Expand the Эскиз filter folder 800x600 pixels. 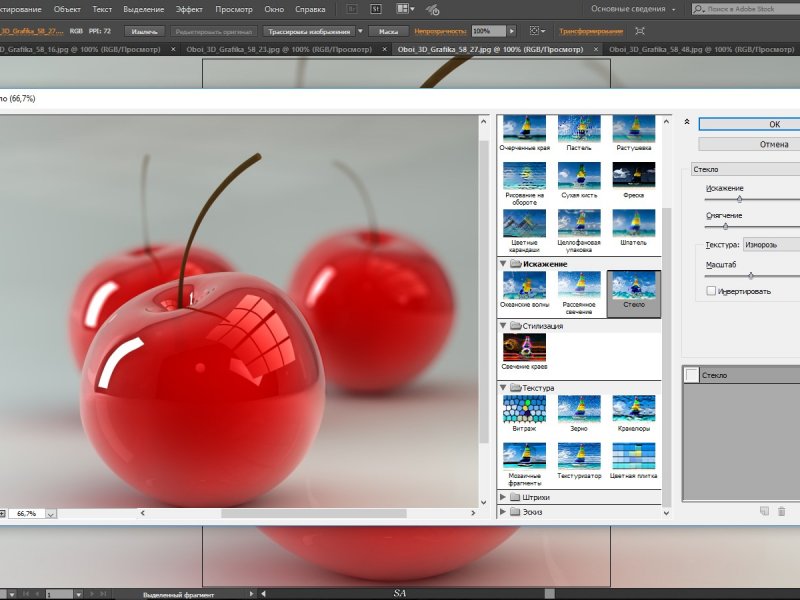[503, 512]
